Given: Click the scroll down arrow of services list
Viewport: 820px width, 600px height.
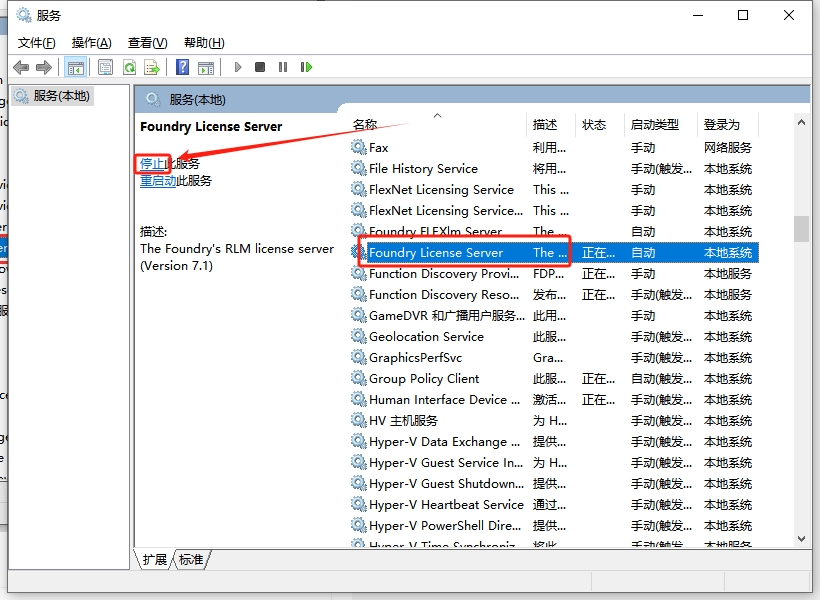Looking at the screenshot, I should pyautogui.click(x=801, y=539).
